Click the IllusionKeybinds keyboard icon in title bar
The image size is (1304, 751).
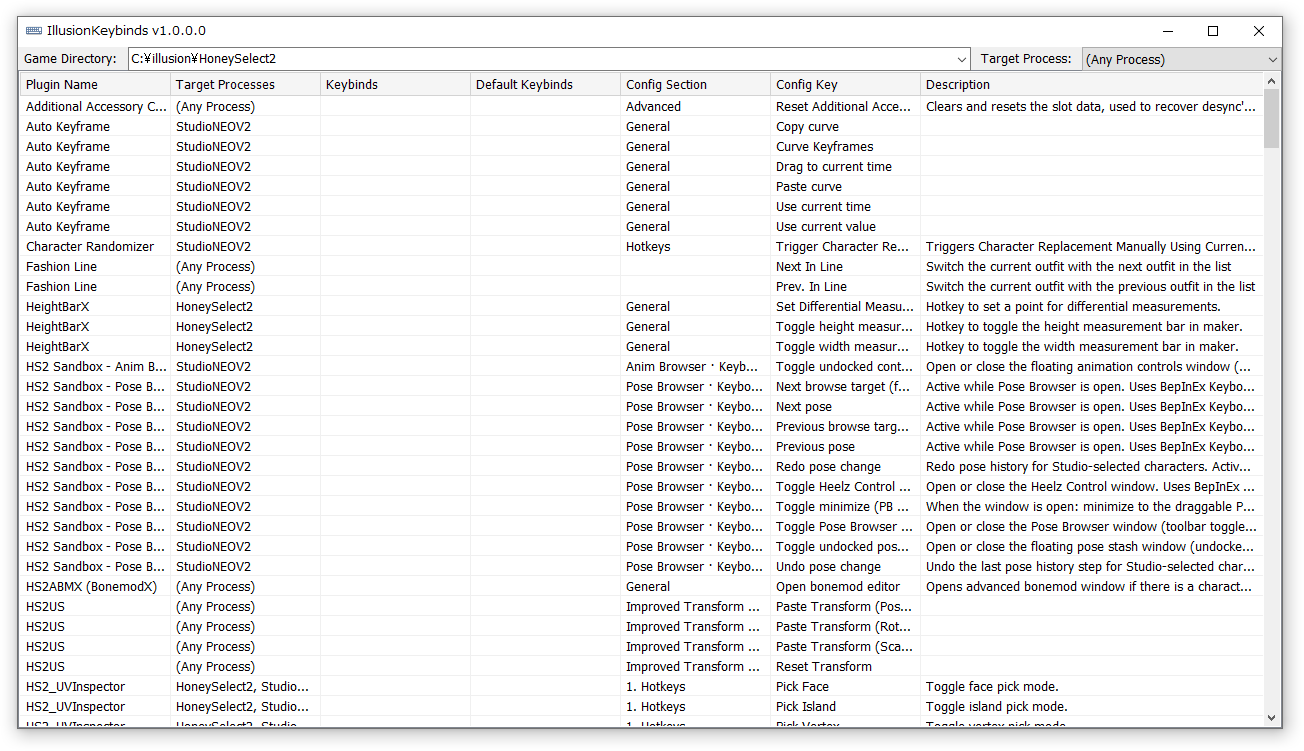34,31
